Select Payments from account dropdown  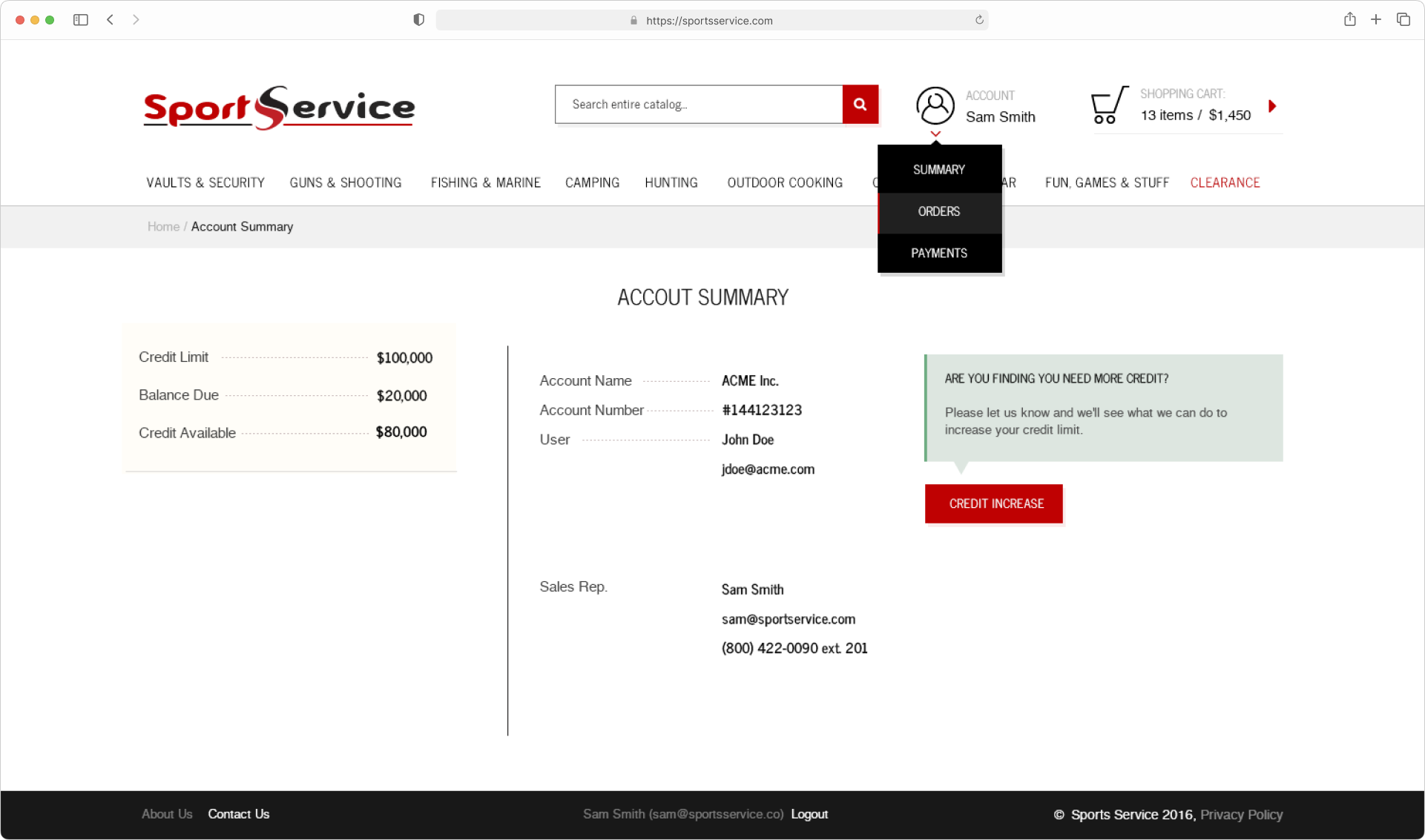(x=939, y=254)
